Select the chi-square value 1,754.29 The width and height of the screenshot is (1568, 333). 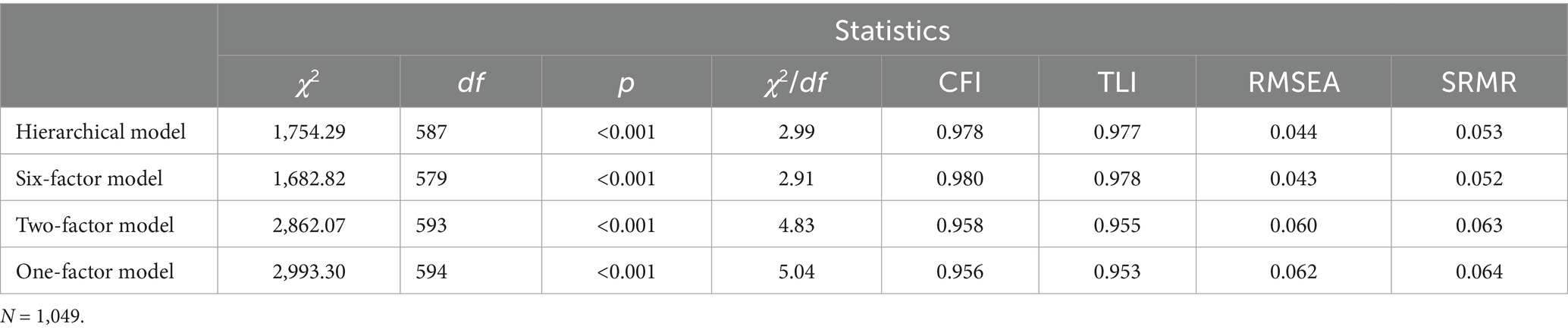[x=309, y=132]
